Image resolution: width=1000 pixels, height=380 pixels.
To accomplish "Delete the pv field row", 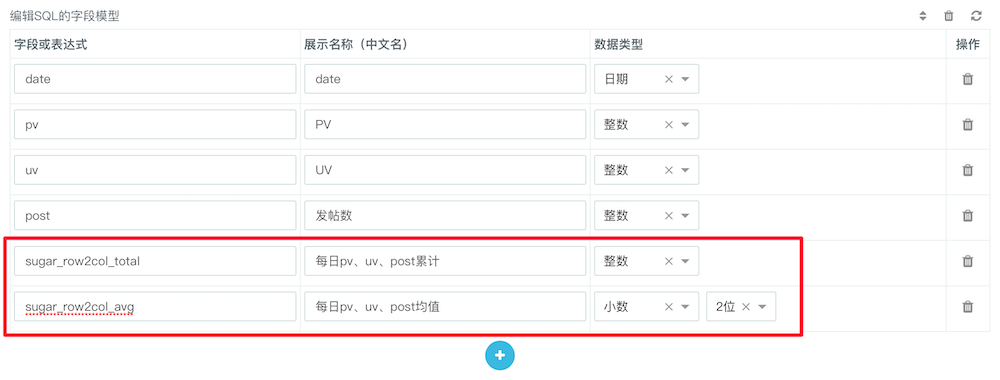I will (x=967, y=124).
